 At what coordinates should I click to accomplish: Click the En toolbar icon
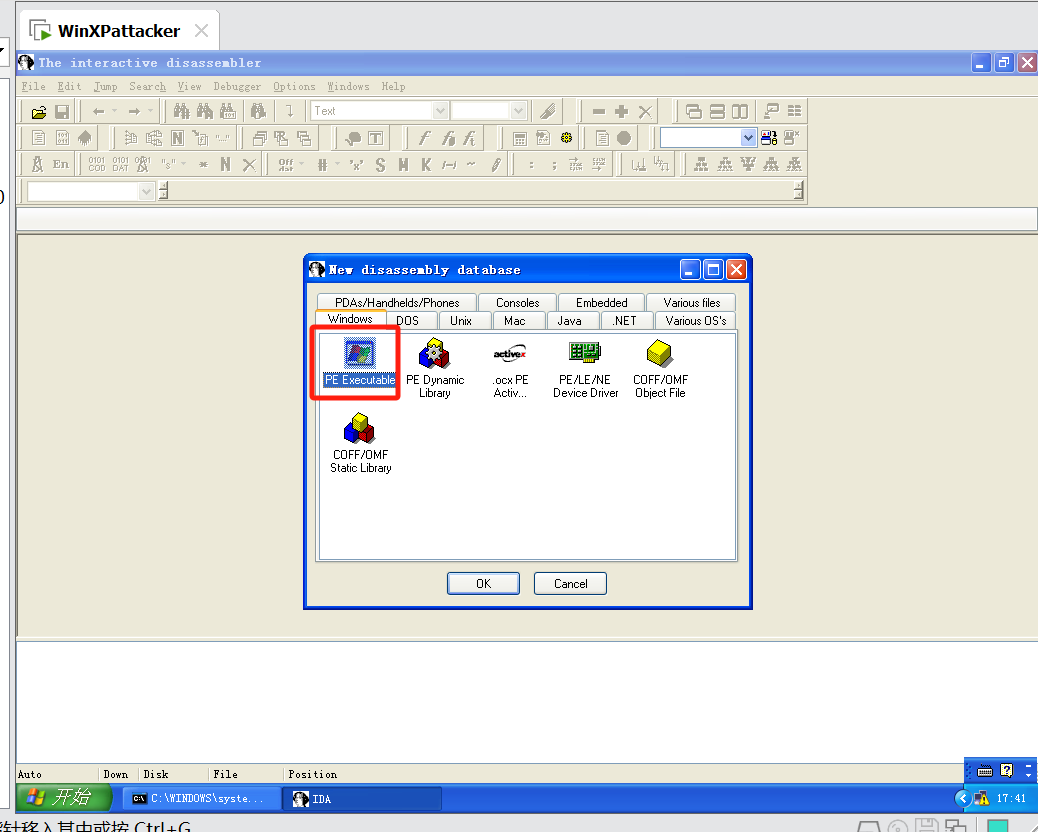[61, 164]
